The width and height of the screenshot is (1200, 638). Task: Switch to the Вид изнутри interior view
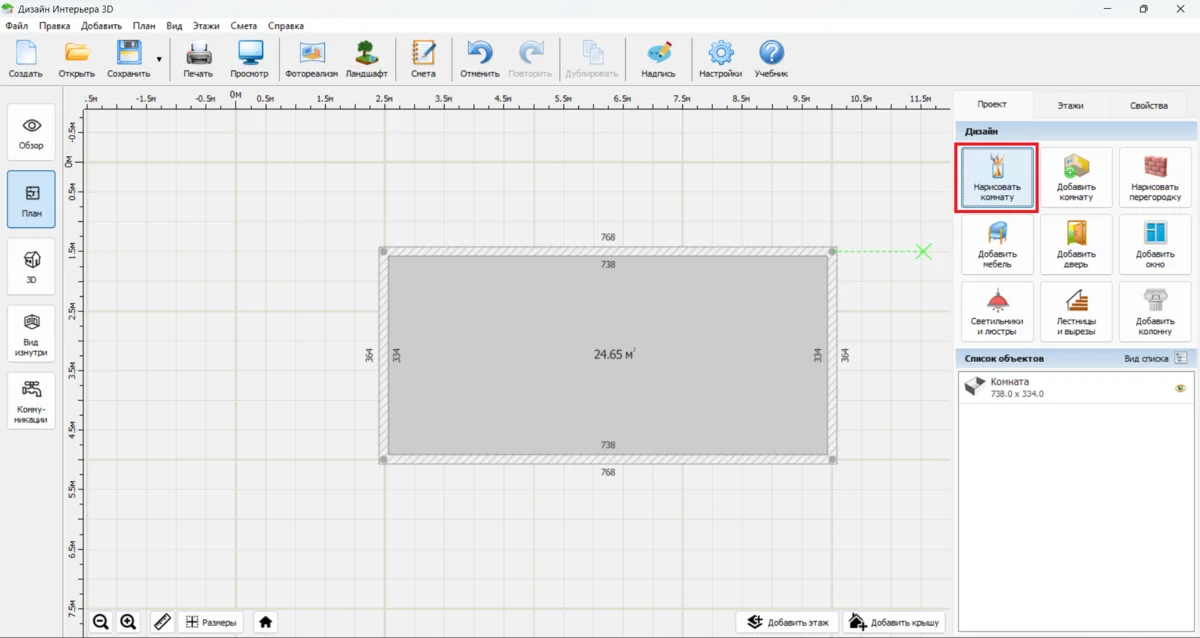[x=31, y=334]
